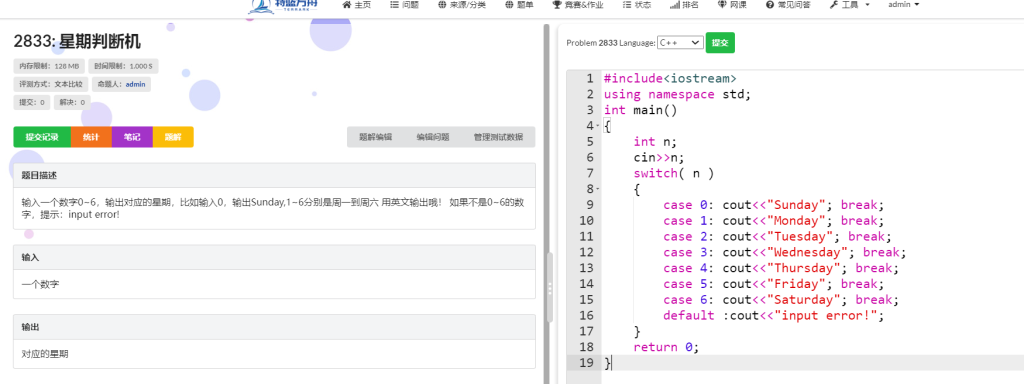Click the problem title 2833: 星期判断机
The image size is (1024, 384).
click(x=77, y=42)
